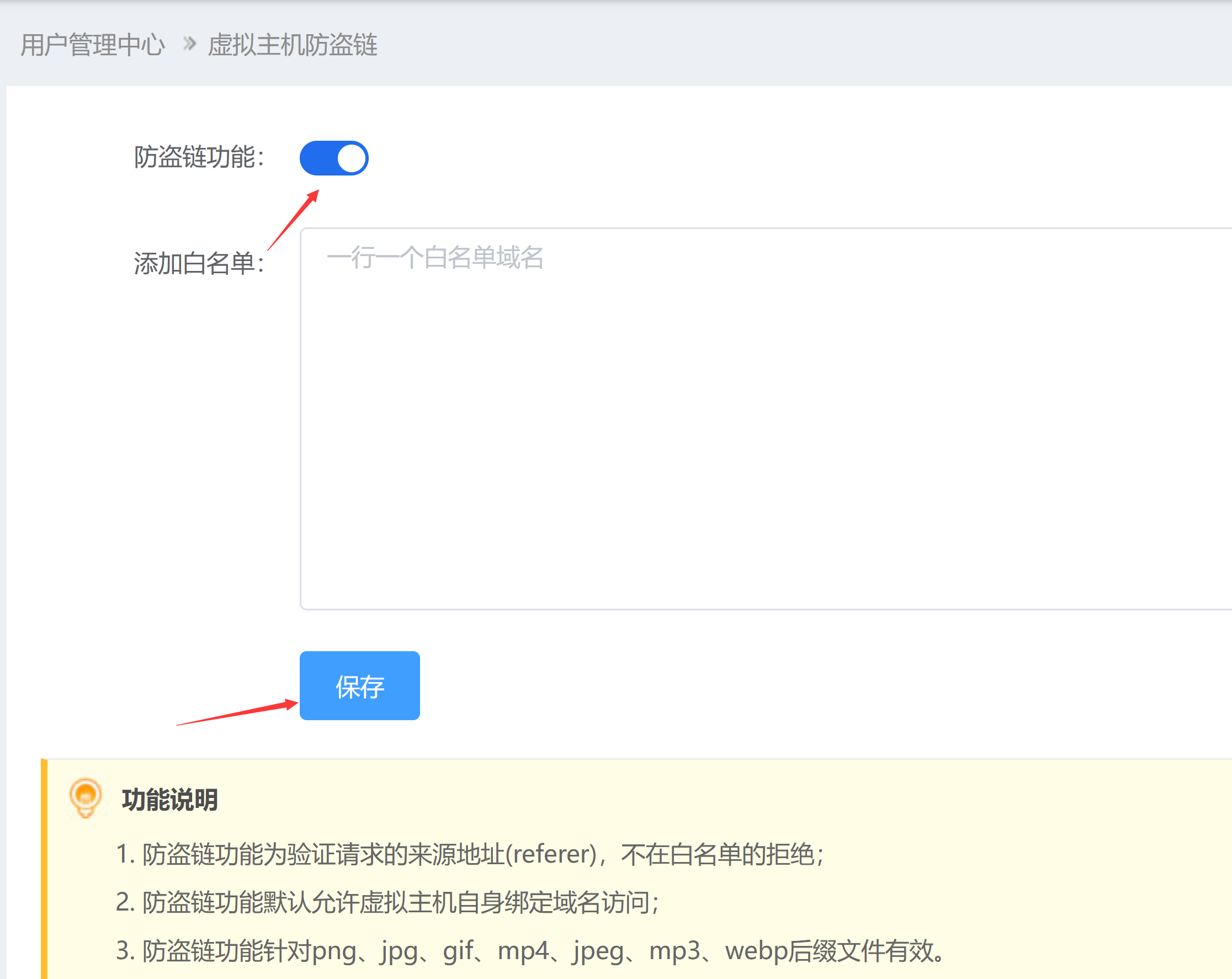The width and height of the screenshot is (1232, 979).
Task: Click the orange lightbulb tip icon
Action: pyautogui.click(x=85, y=797)
